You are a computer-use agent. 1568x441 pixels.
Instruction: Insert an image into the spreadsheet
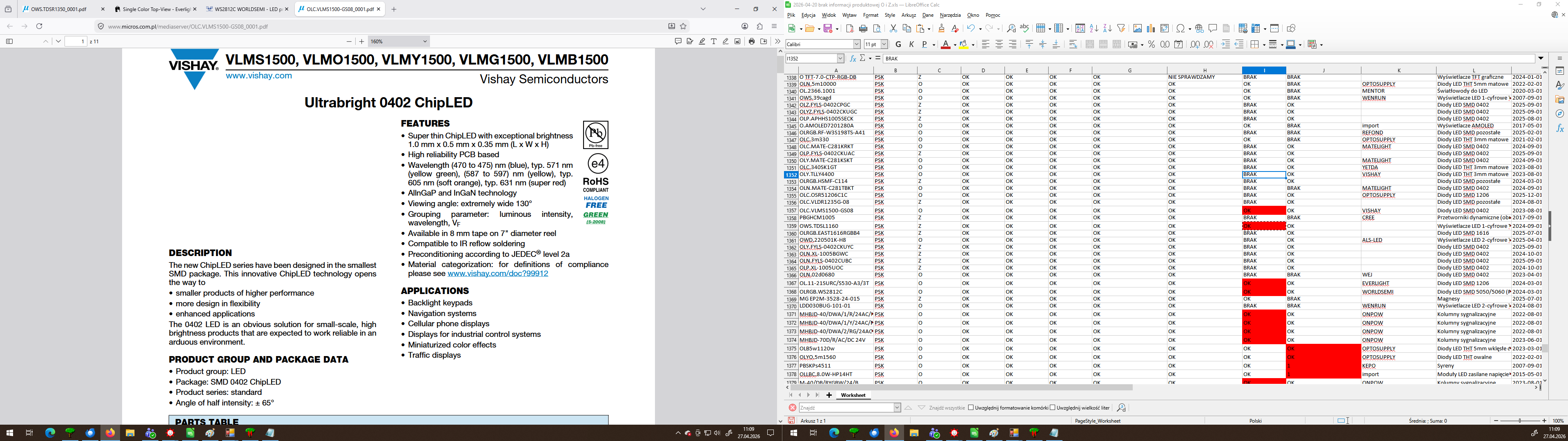click(1137, 29)
